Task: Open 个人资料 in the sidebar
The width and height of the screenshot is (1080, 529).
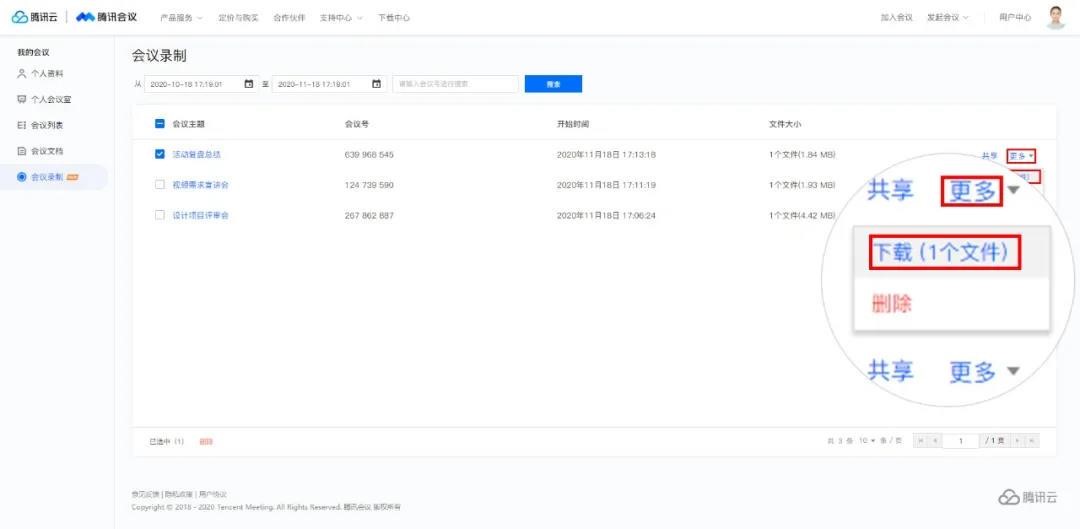Action: 46,73
